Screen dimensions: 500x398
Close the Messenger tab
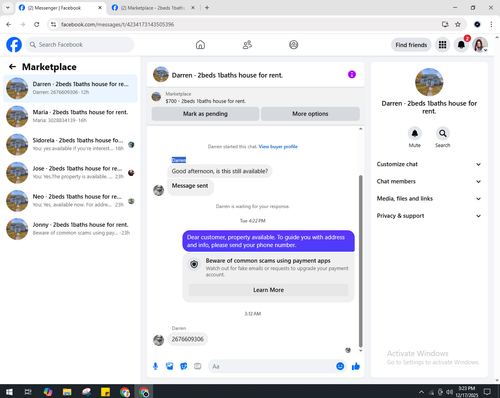[100, 8]
